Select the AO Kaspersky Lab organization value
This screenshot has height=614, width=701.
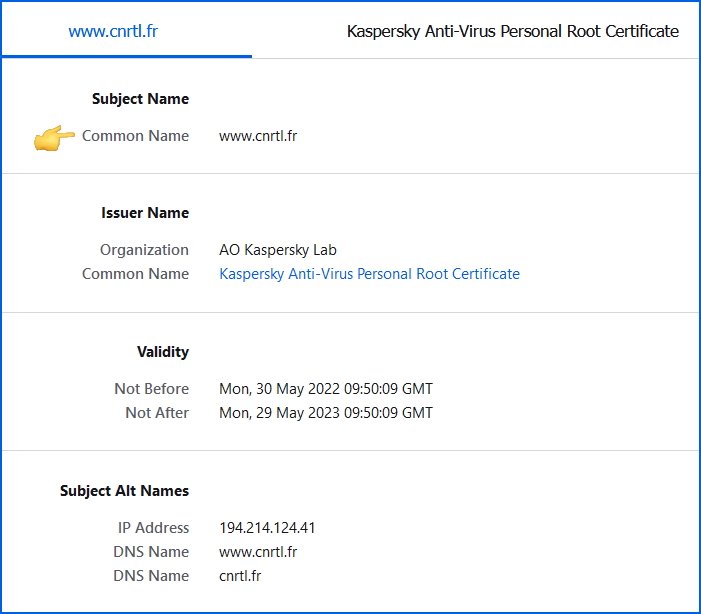pos(278,250)
